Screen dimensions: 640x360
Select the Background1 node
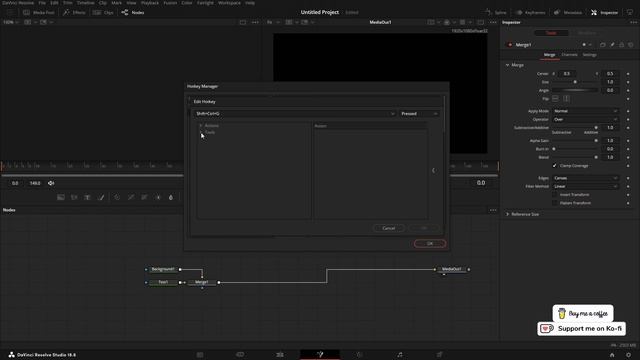click(163, 269)
